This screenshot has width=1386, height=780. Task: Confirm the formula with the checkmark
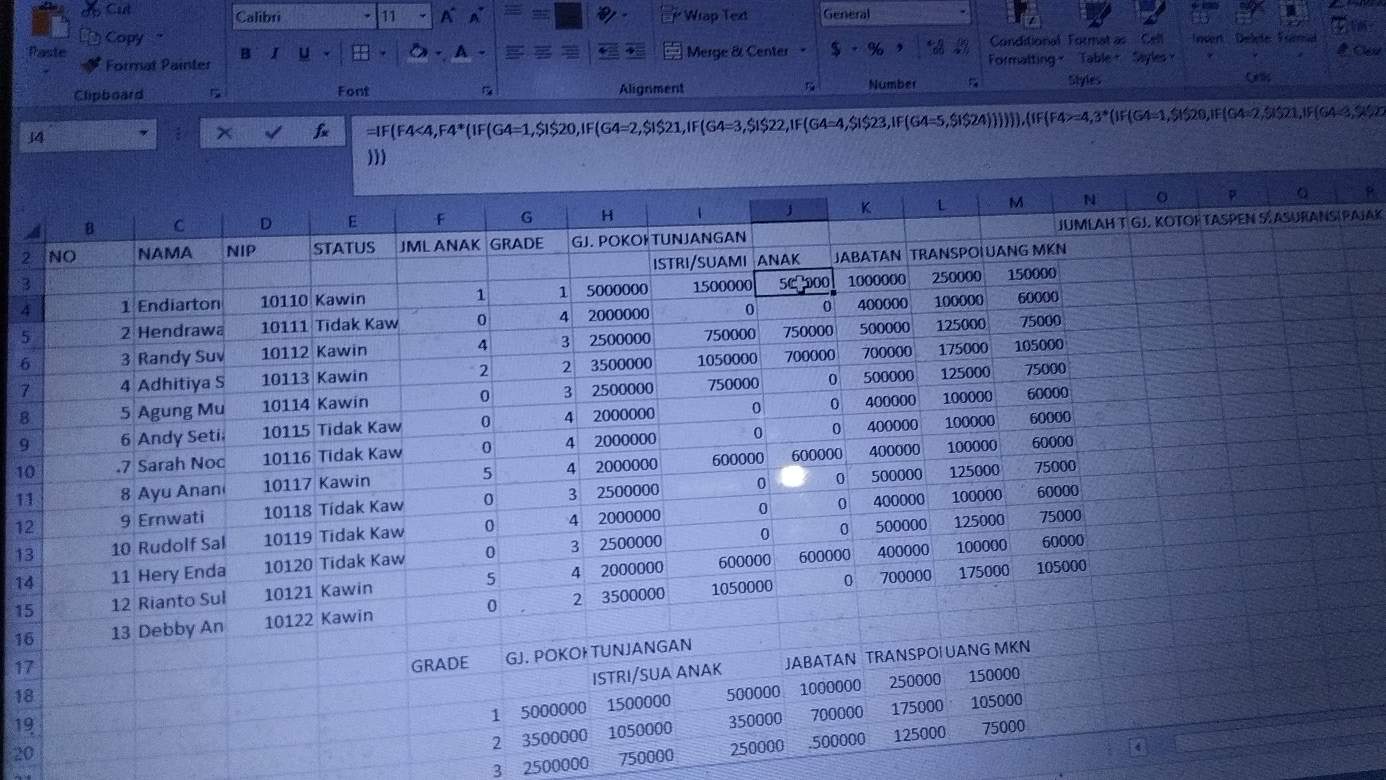point(273,132)
